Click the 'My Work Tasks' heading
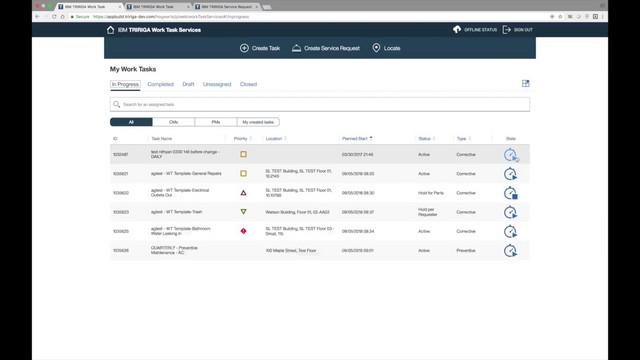640x360 pixels. coord(133,69)
